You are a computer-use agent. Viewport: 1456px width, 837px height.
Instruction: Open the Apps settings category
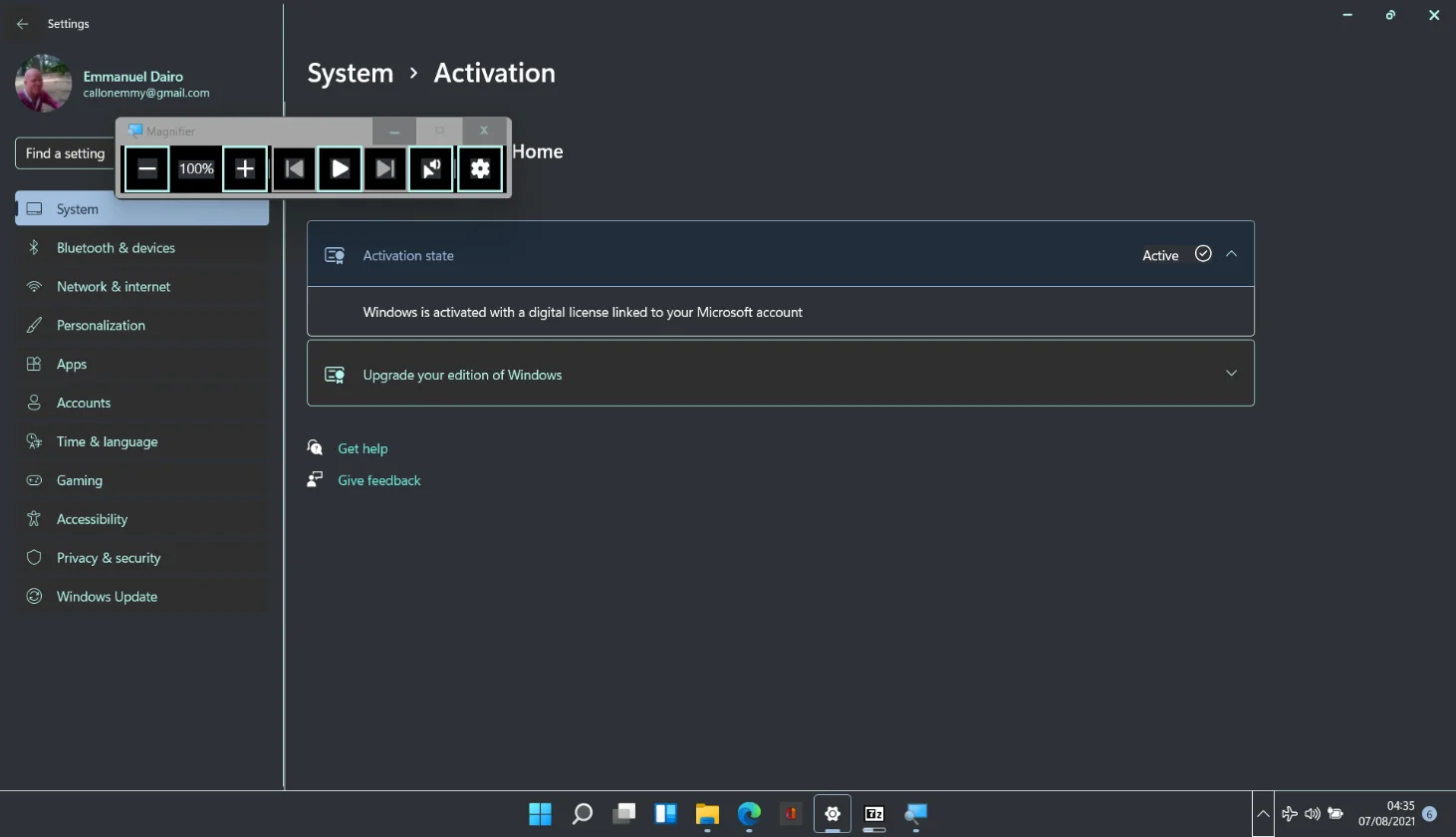pyautogui.click(x=141, y=365)
